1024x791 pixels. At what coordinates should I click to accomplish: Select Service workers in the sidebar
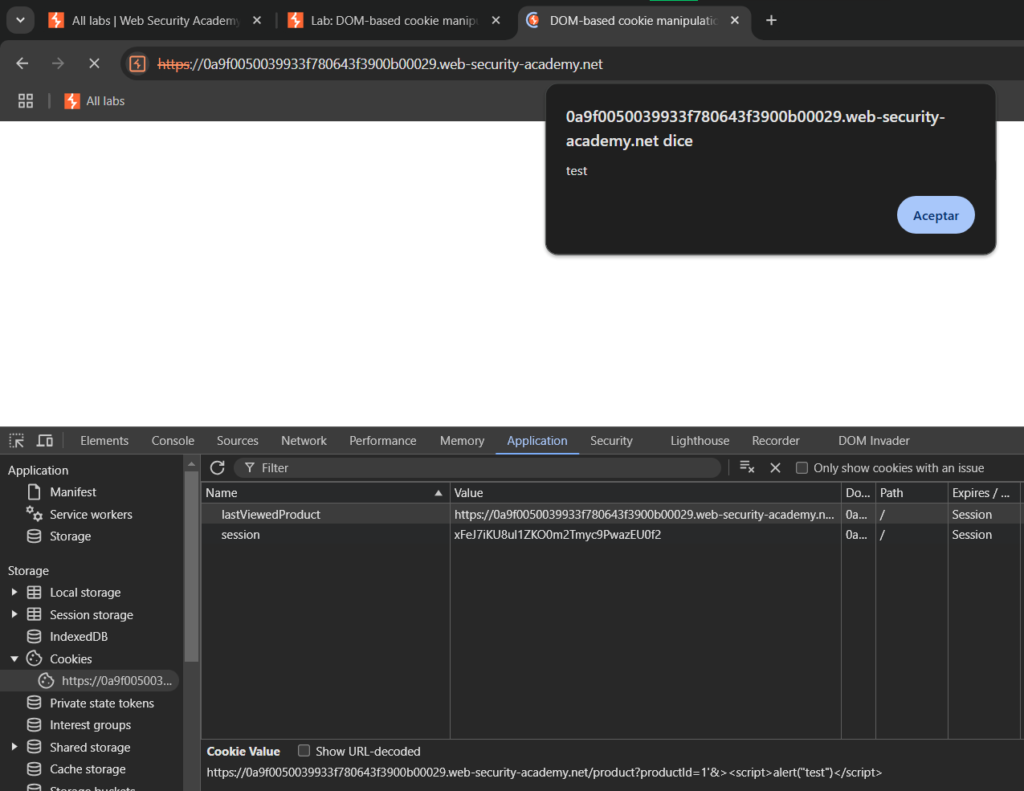tap(91, 515)
